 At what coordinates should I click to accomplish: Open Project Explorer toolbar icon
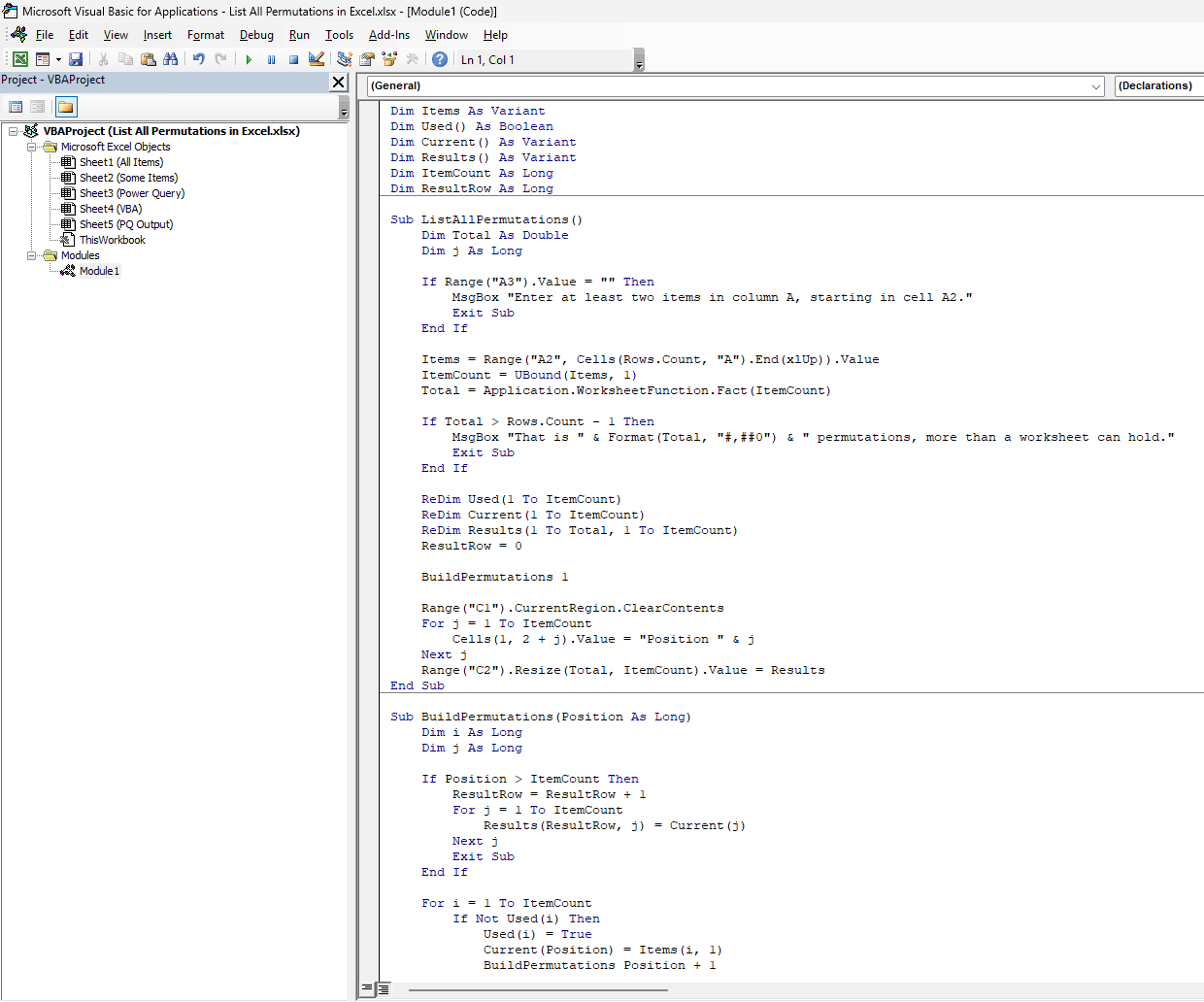(345, 59)
